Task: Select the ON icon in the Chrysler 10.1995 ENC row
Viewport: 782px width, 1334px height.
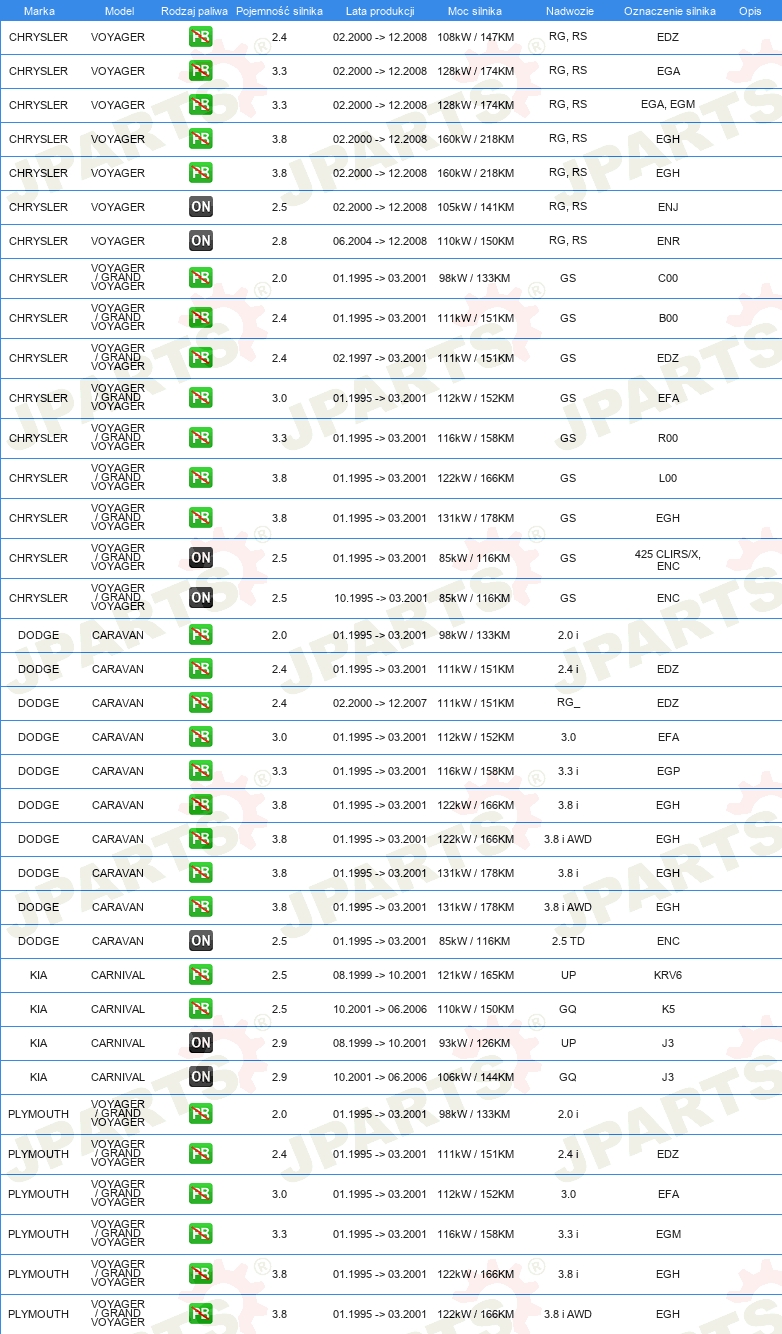Action: pyautogui.click(x=201, y=598)
